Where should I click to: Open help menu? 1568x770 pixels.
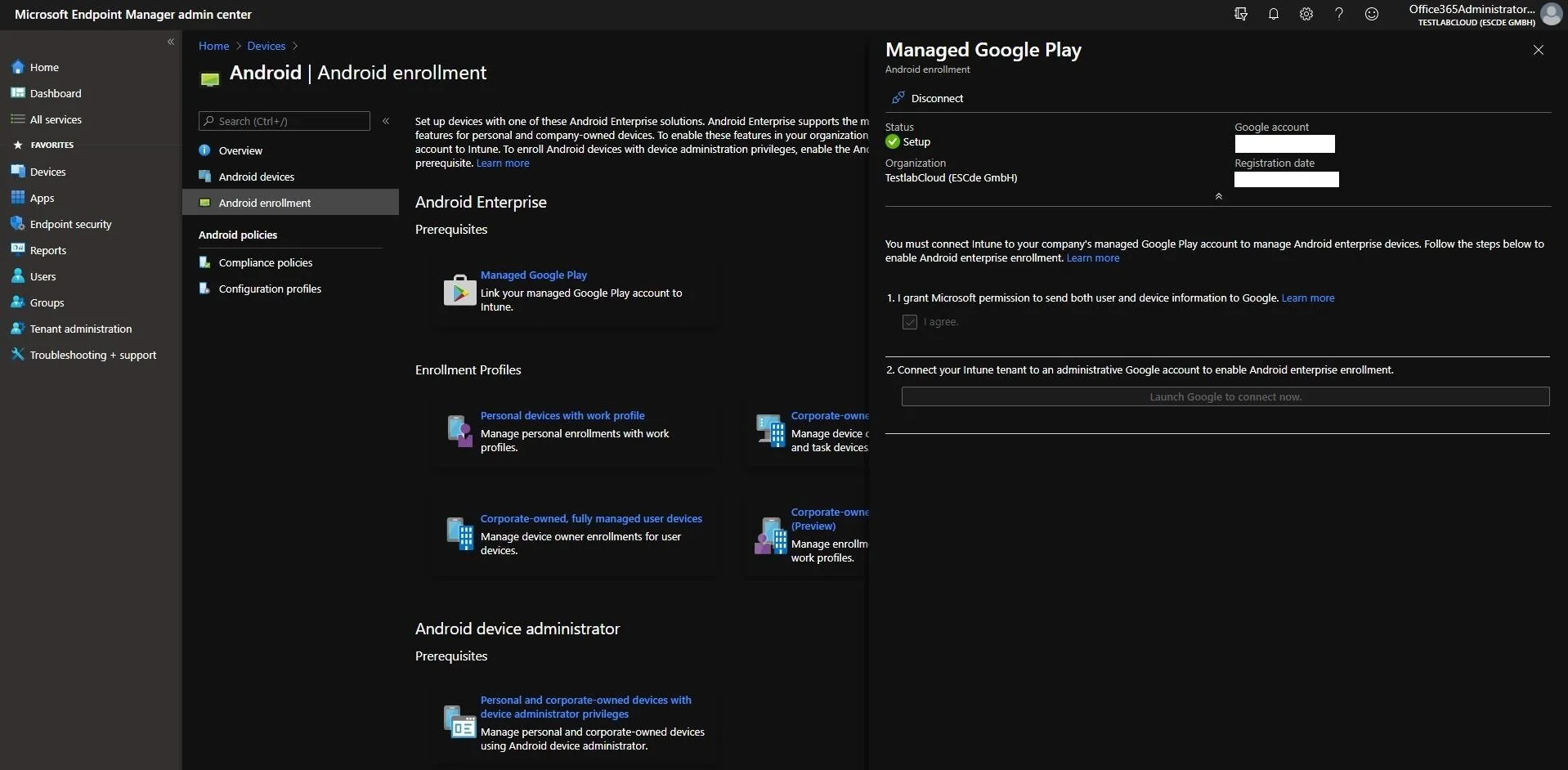(x=1337, y=14)
